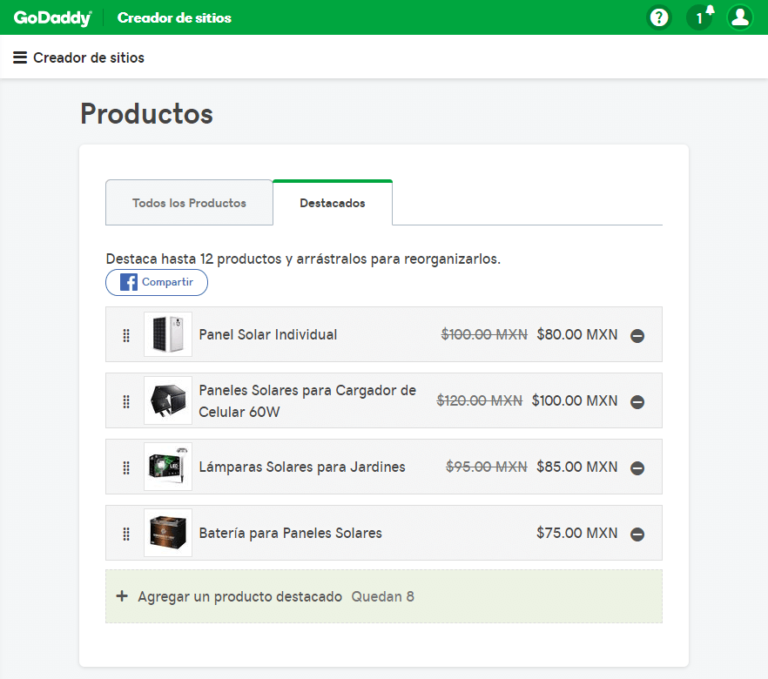The image size is (768, 679).
Task: Open the Creador de sitios header link
Action: tap(174, 18)
